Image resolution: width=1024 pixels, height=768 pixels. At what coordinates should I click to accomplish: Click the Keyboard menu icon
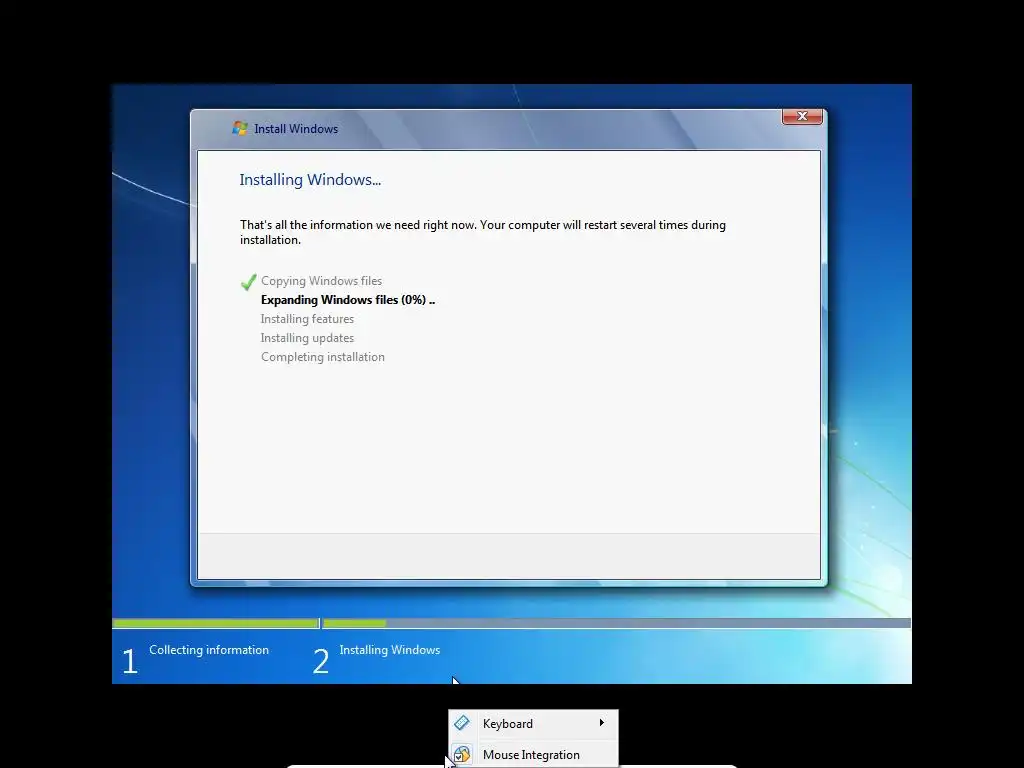pyautogui.click(x=462, y=723)
